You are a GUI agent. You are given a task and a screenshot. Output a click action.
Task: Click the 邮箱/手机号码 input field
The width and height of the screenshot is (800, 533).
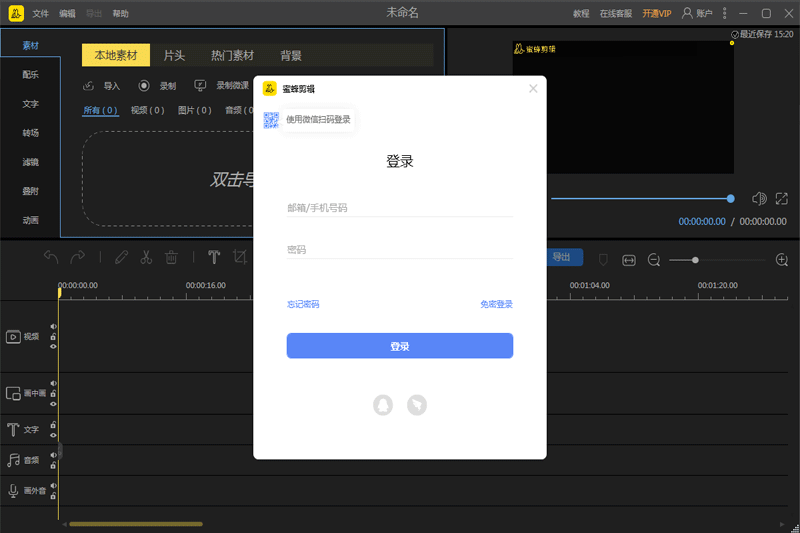[x=399, y=208]
